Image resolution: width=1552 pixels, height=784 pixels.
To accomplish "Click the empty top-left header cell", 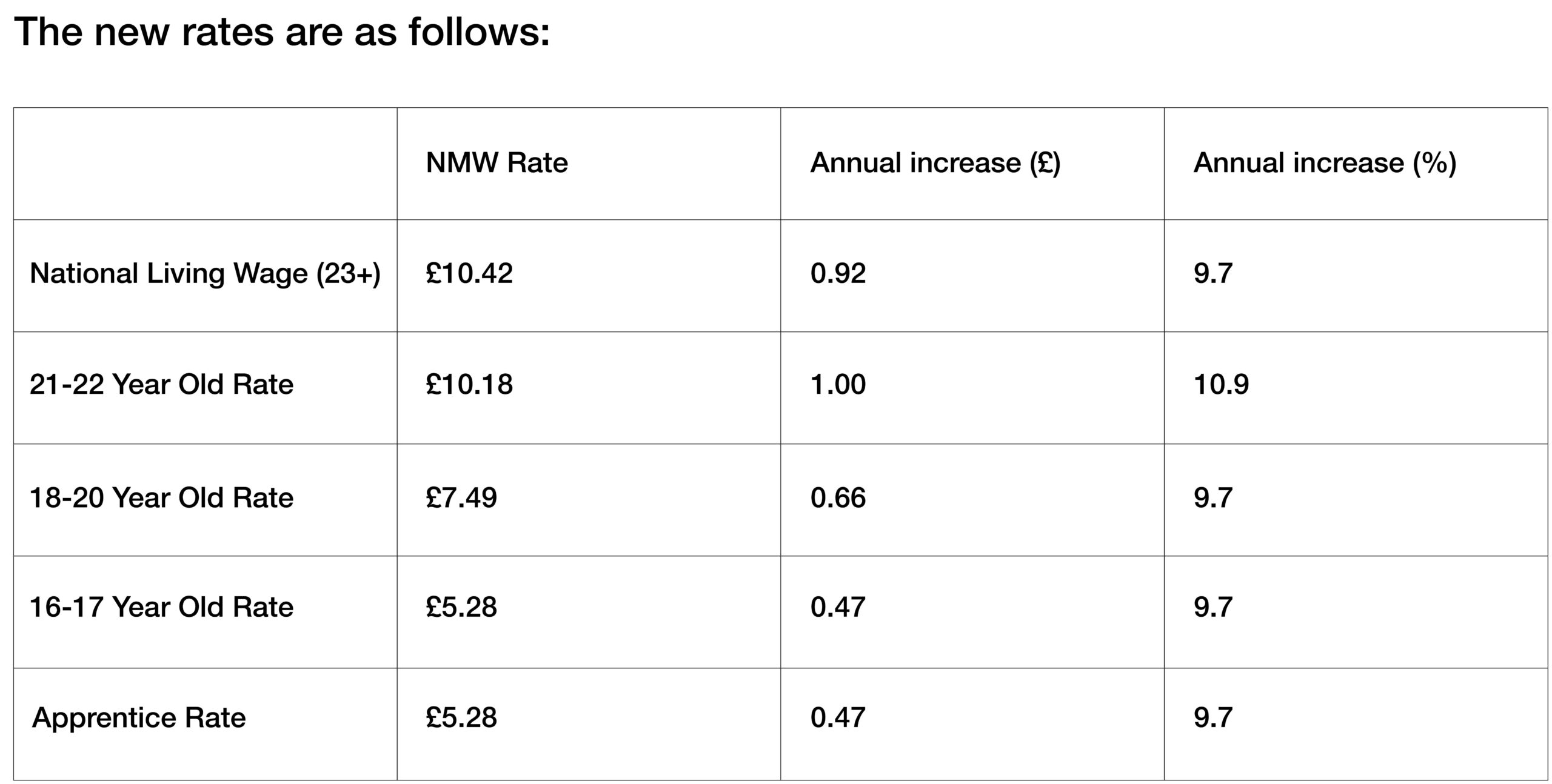I will point(206,164).
